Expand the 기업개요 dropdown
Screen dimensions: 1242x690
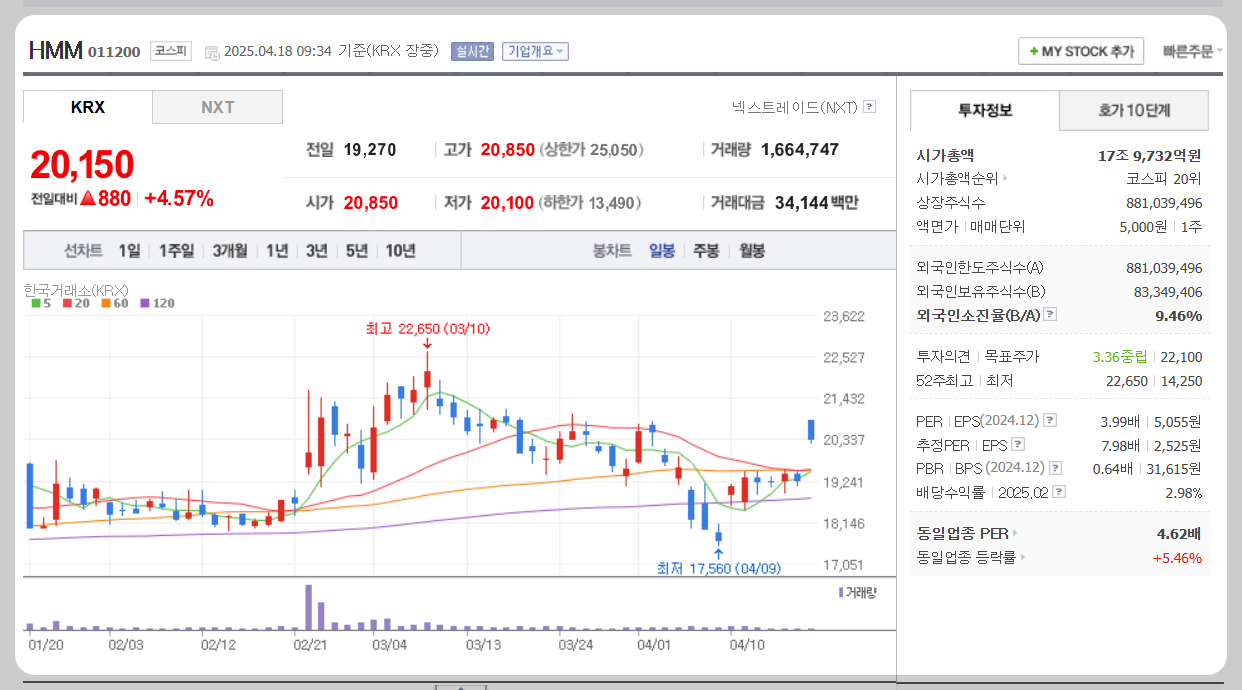click(x=536, y=51)
